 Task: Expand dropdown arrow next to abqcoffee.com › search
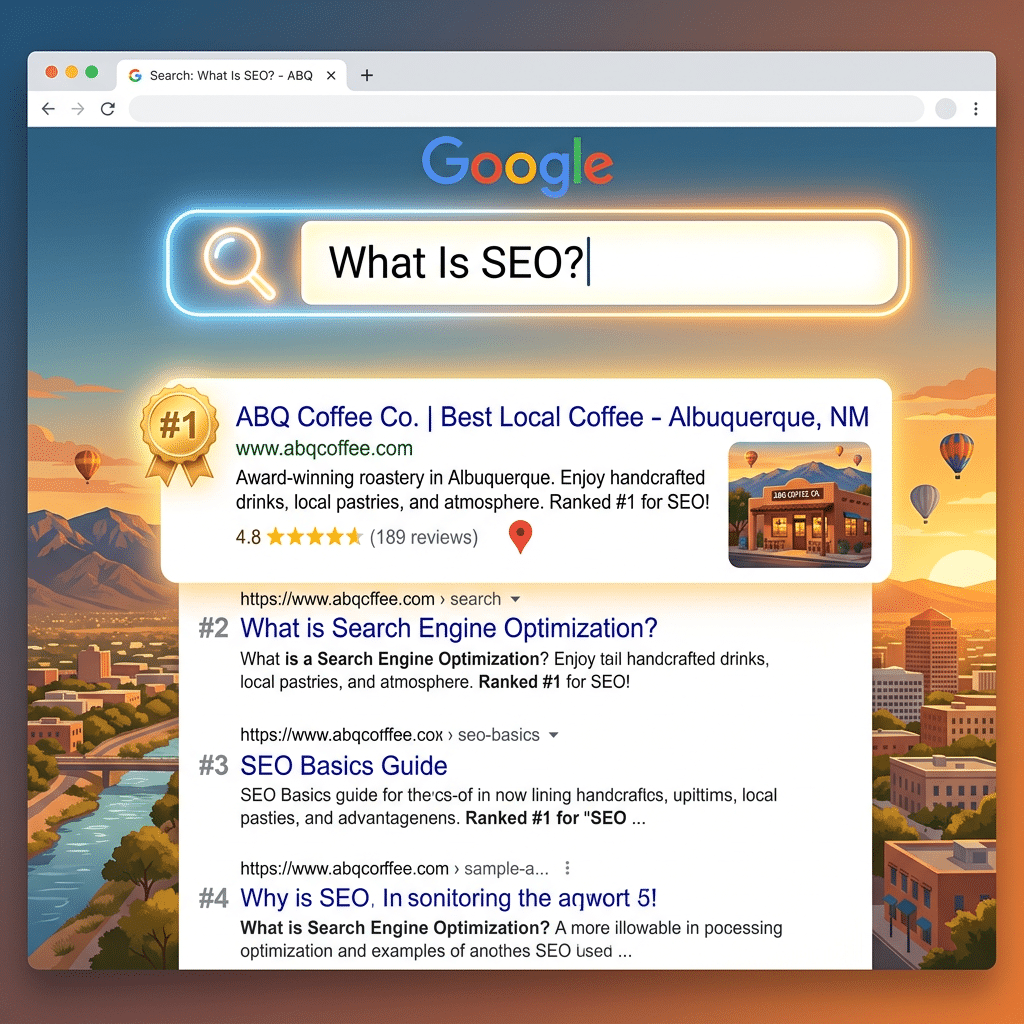516,600
